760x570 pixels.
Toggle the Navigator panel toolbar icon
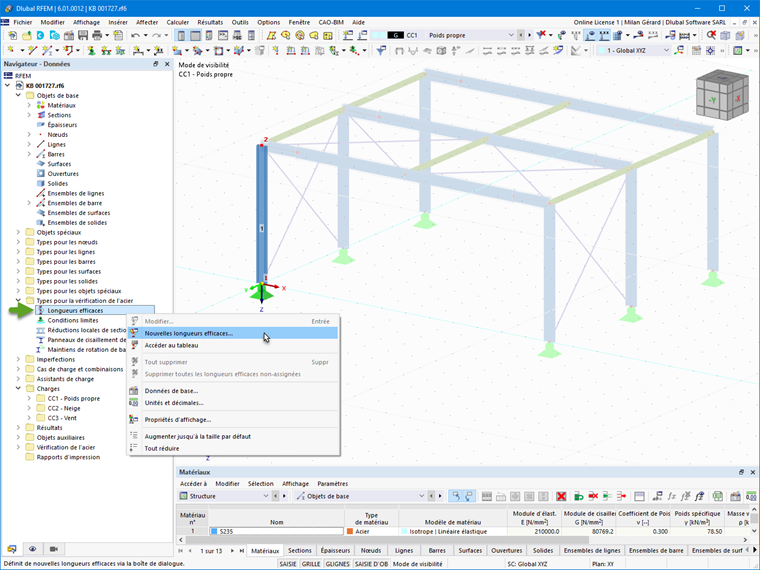(181, 35)
